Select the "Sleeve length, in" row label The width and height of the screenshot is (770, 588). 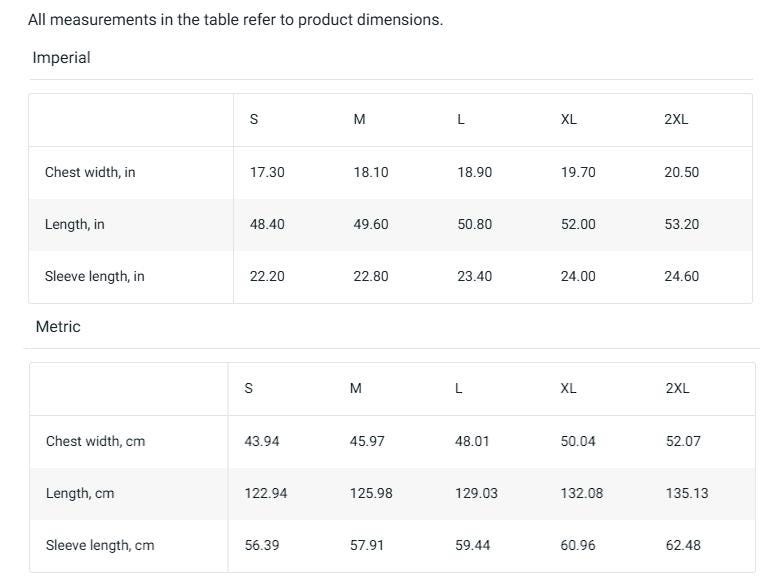(x=94, y=276)
